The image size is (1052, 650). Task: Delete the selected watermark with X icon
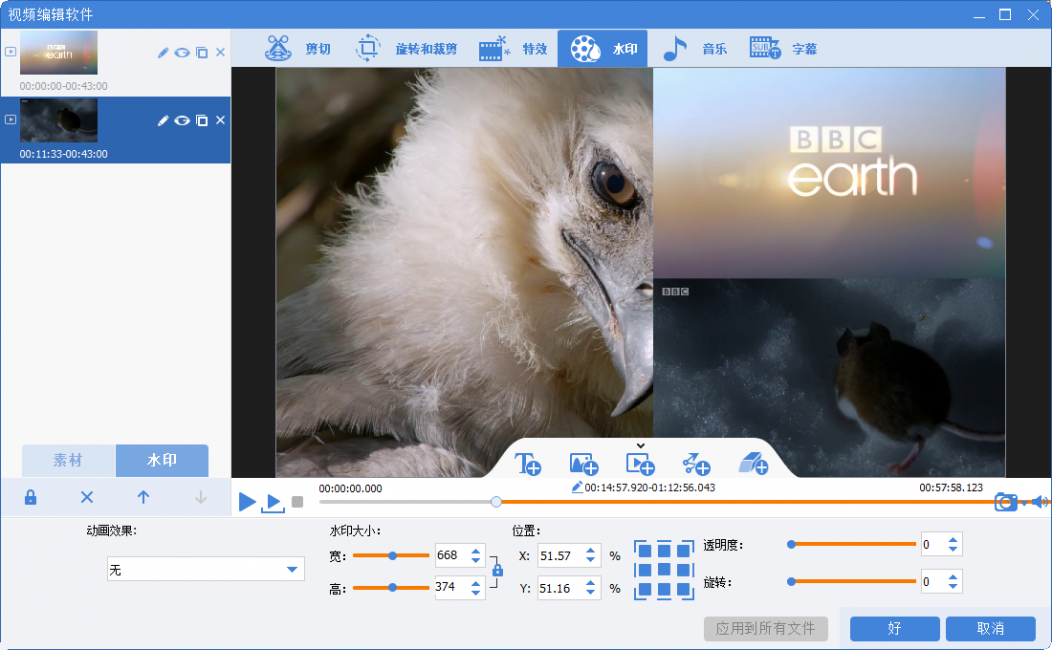click(87, 498)
